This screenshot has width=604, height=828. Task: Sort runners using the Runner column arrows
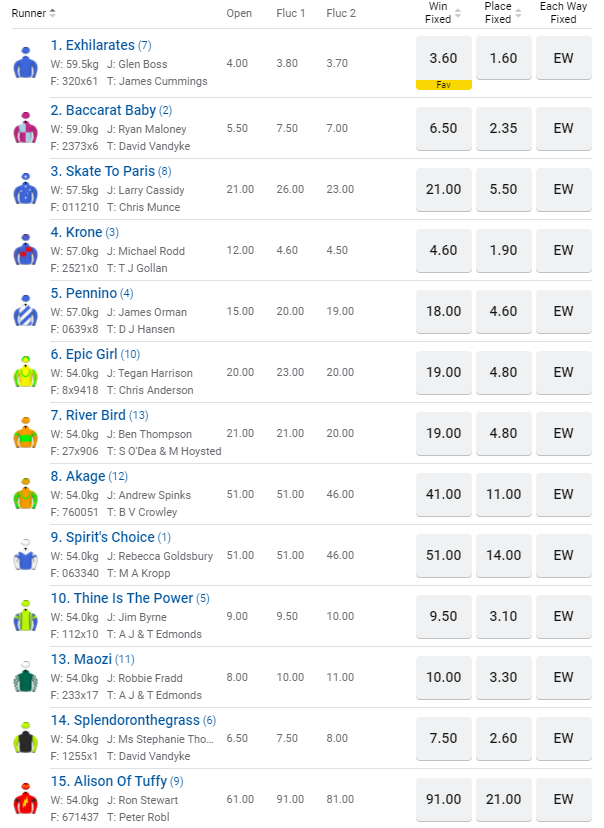[x=52, y=13]
